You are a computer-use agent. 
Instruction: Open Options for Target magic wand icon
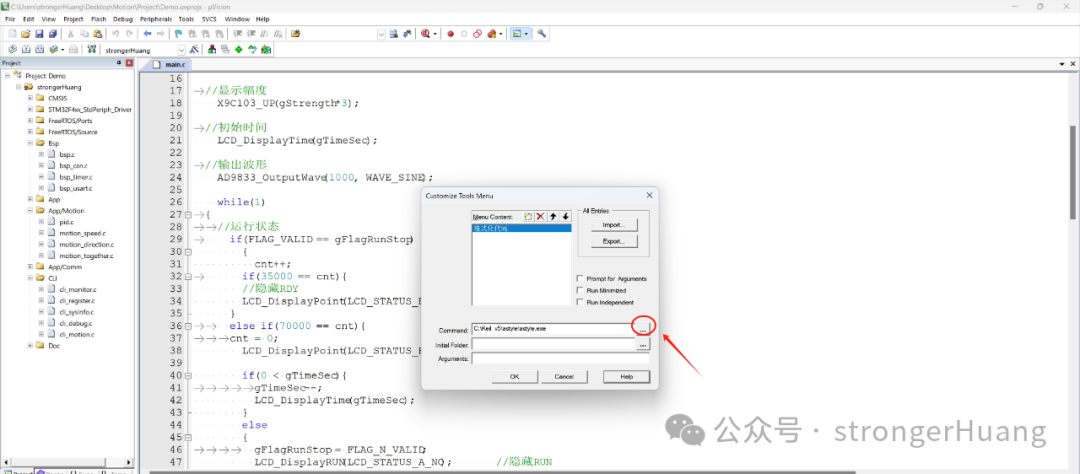click(x=194, y=50)
